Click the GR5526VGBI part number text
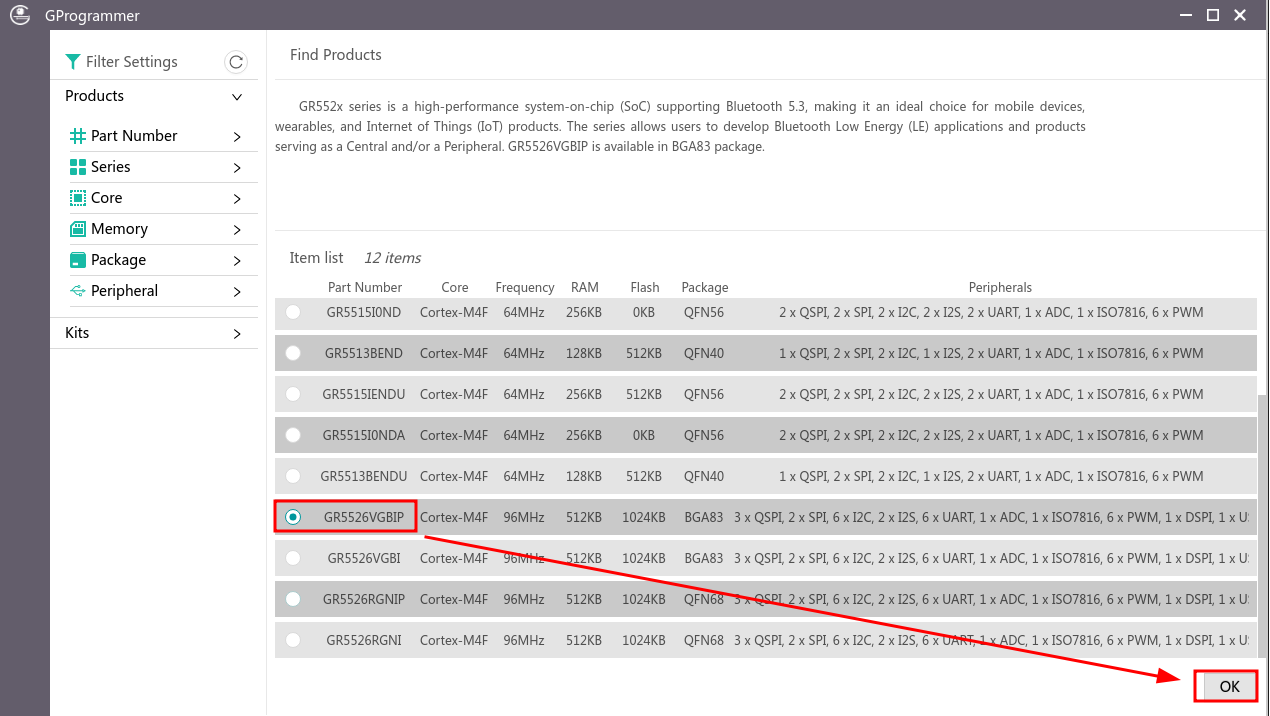Screen dimensions: 1270x716 coord(364,558)
